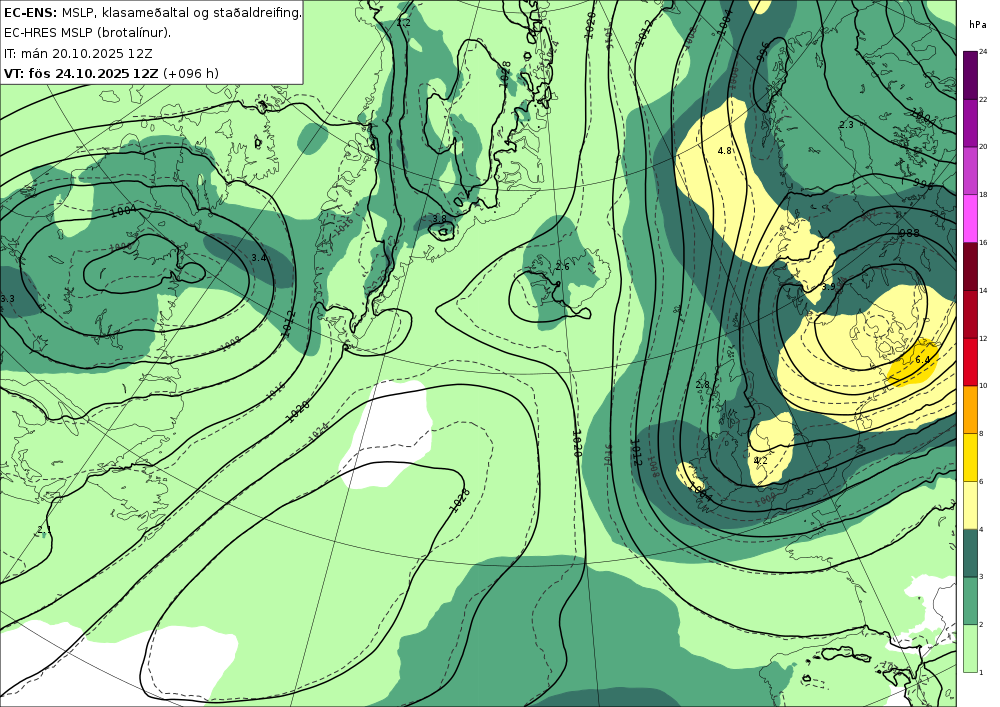Click the crimson 12–14 hPa legend swatch
Screen dimensions: 1000x707
click(970, 314)
